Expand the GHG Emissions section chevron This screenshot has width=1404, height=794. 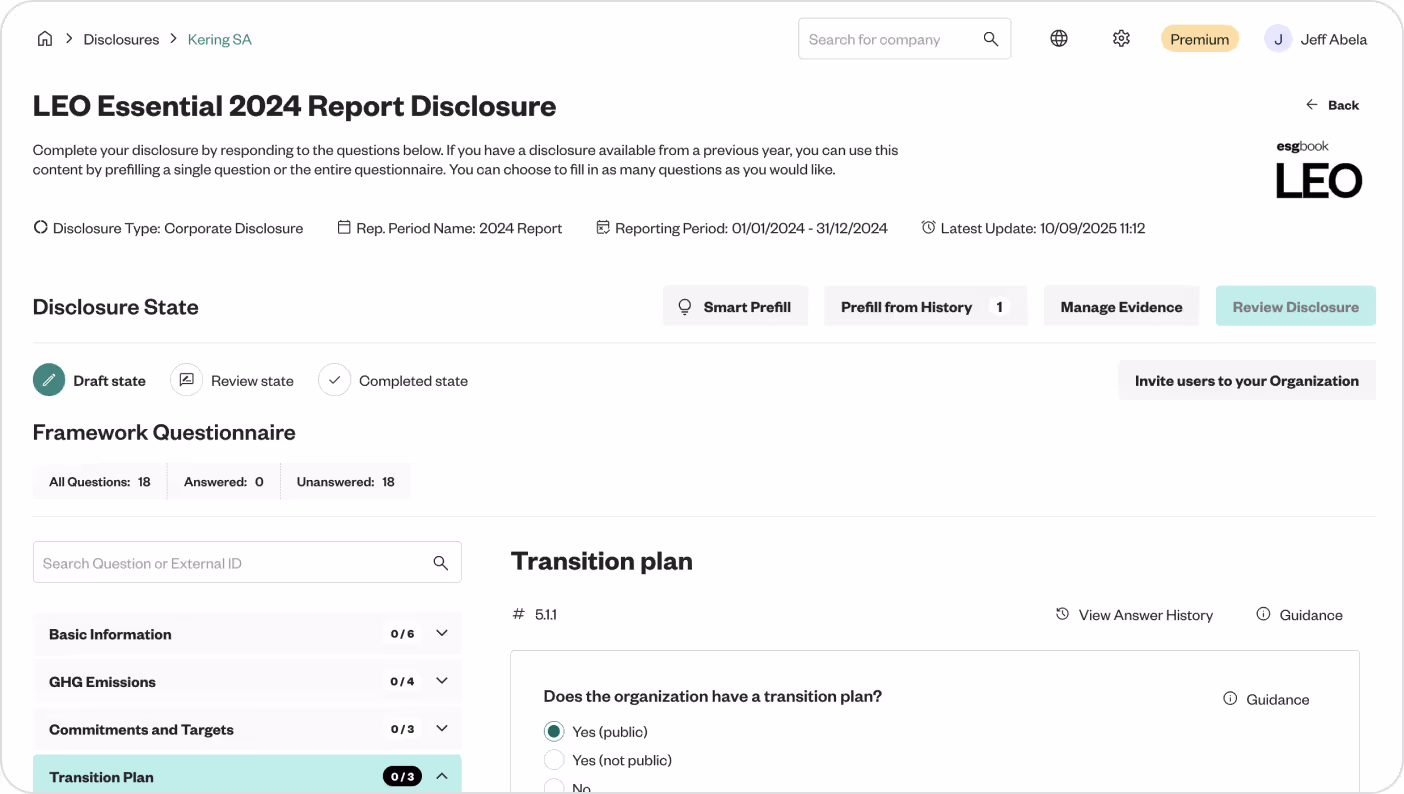point(442,681)
